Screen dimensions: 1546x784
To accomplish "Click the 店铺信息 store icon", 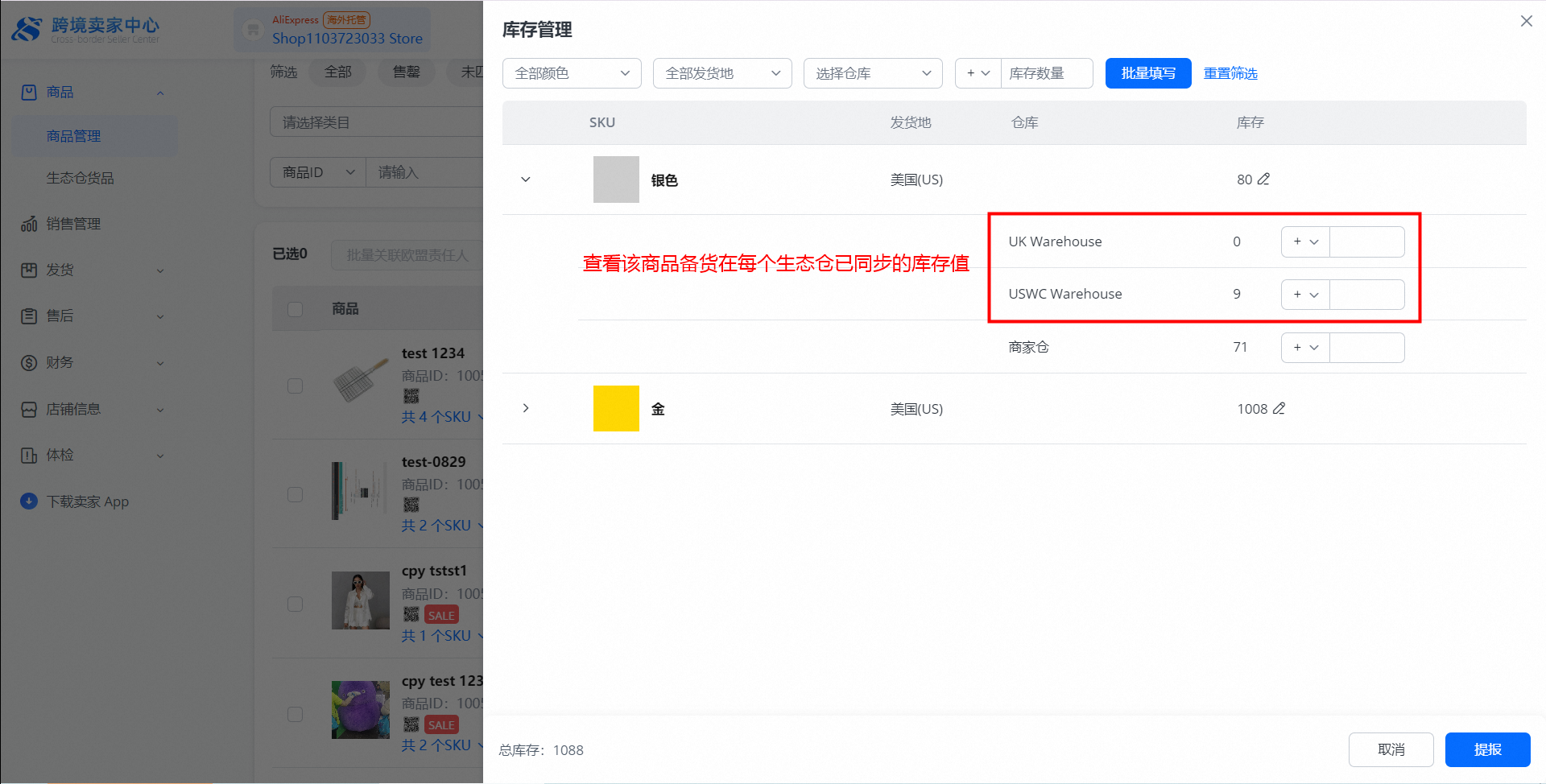I will (29, 410).
